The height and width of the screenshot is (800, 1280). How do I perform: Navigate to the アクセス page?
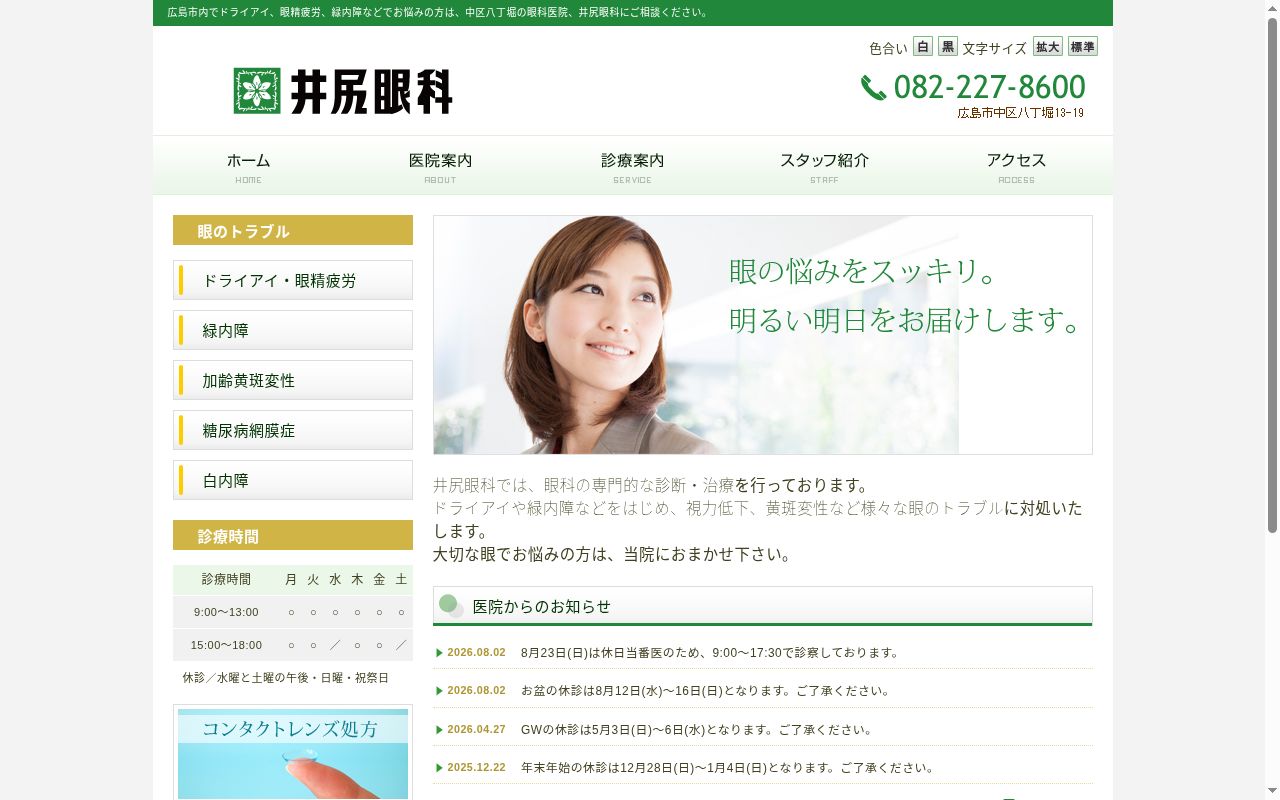pyautogui.click(x=1017, y=166)
